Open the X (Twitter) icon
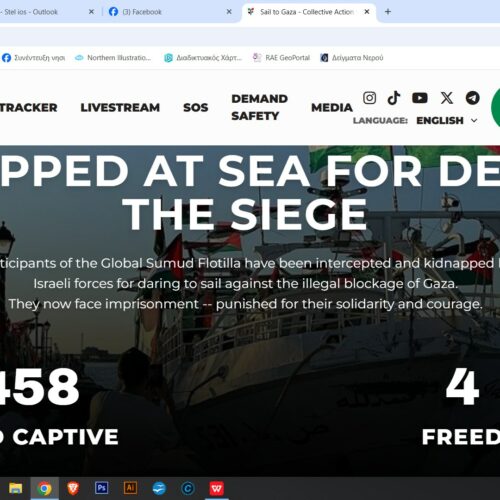 pos(447,98)
